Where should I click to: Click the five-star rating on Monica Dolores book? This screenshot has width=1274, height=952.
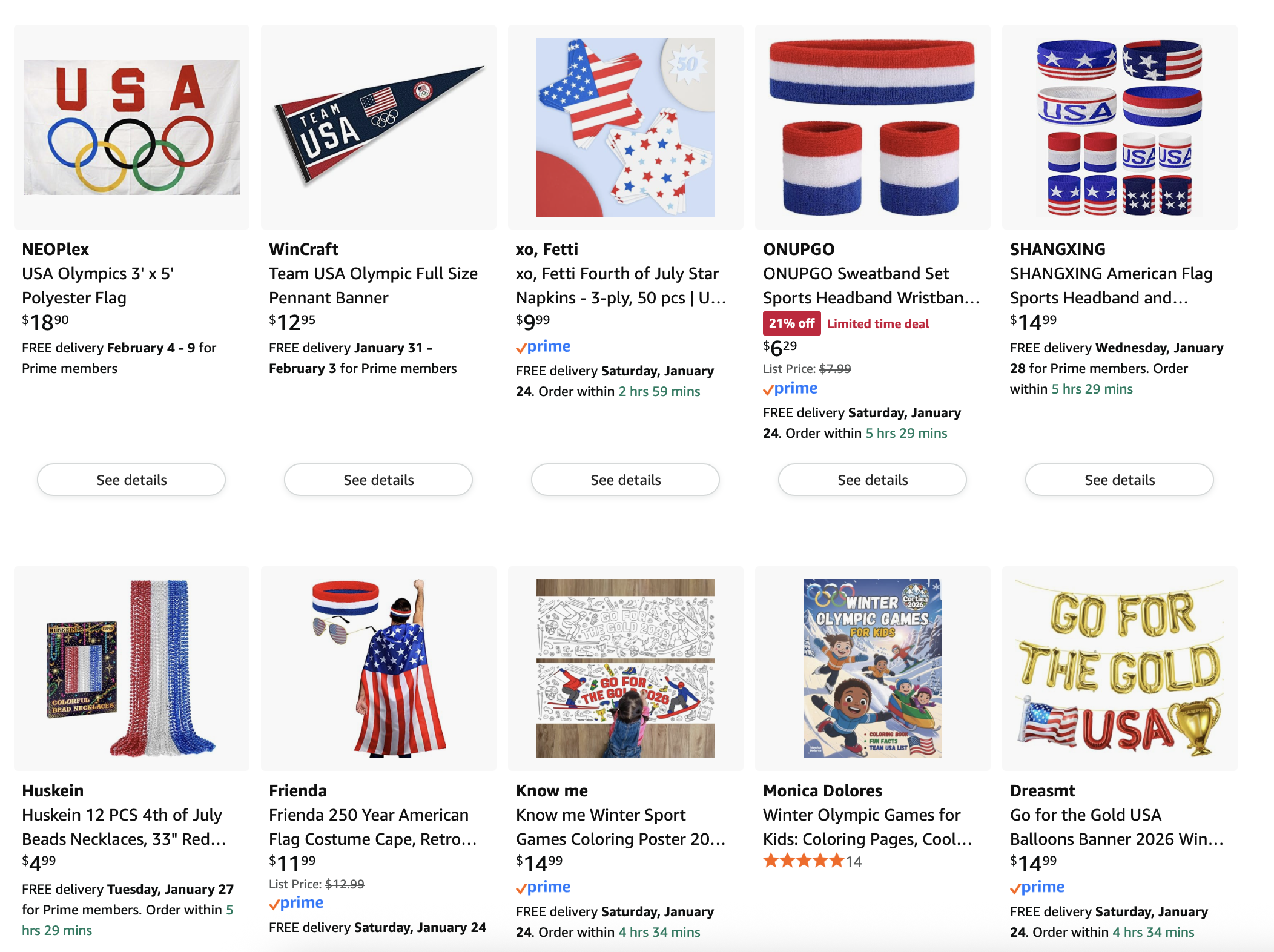pyautogui.click(x=804, y=861)
